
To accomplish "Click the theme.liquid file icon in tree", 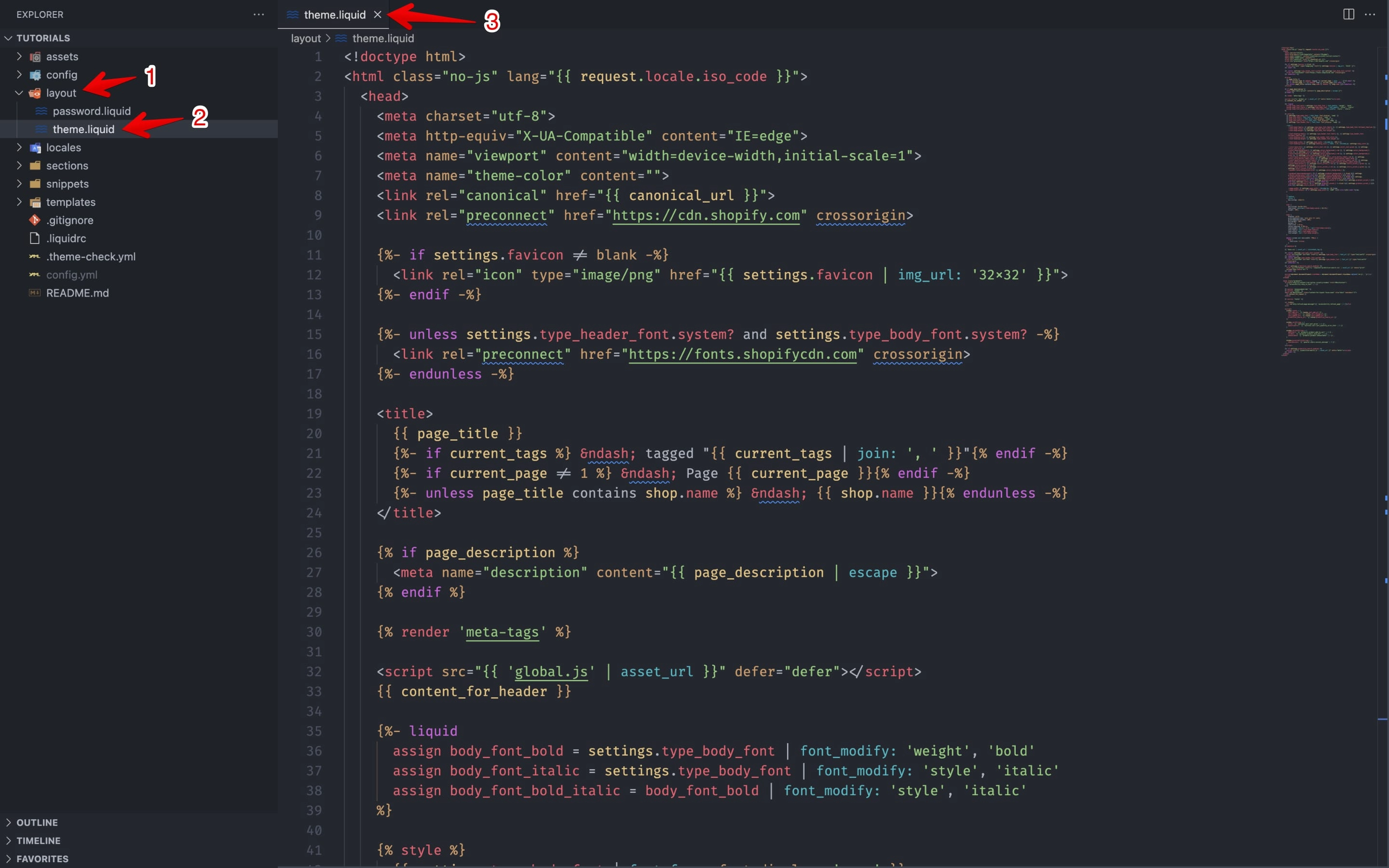I will point(41,129).
